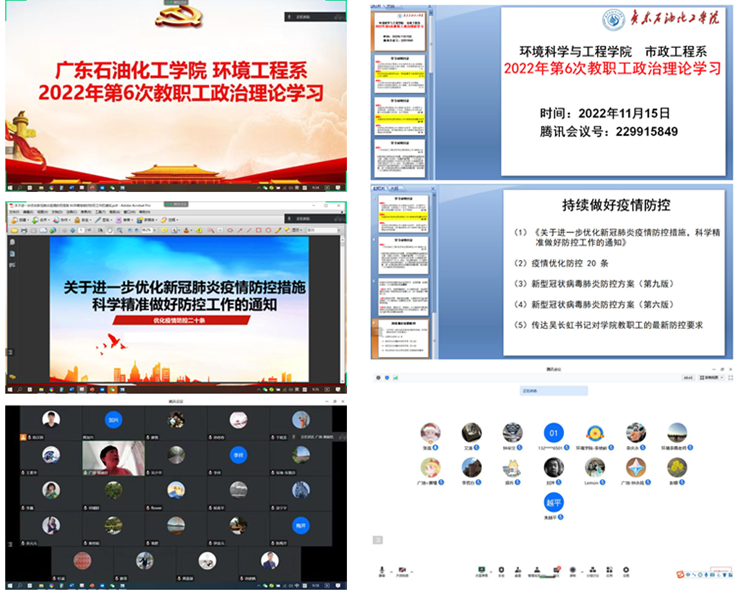Select the Sticky Note comment tool in Acrobat
738x596 pixels.
click(165, 230)
